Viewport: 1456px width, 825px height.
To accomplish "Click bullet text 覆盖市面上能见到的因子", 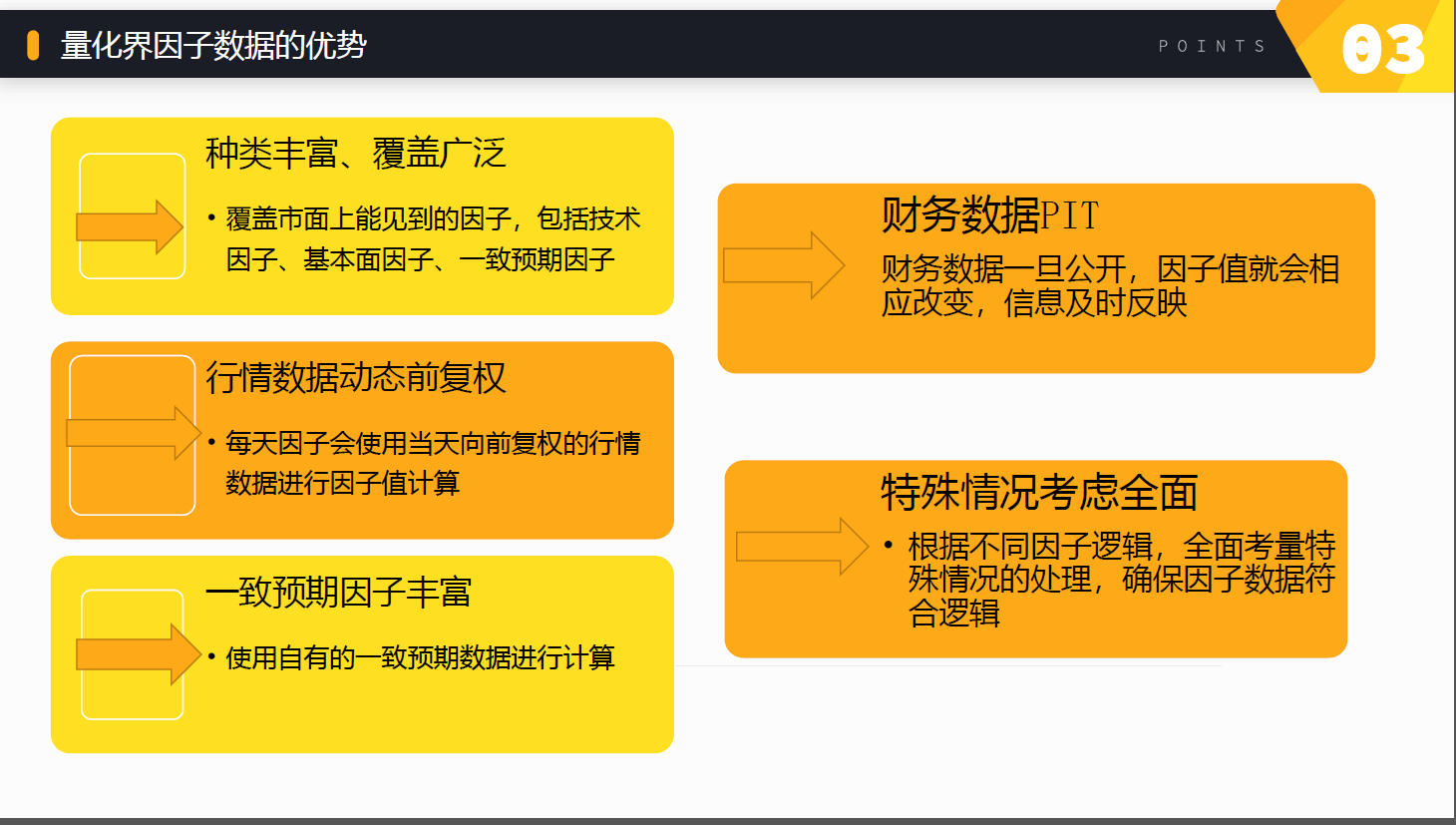I will click(368, 218).
